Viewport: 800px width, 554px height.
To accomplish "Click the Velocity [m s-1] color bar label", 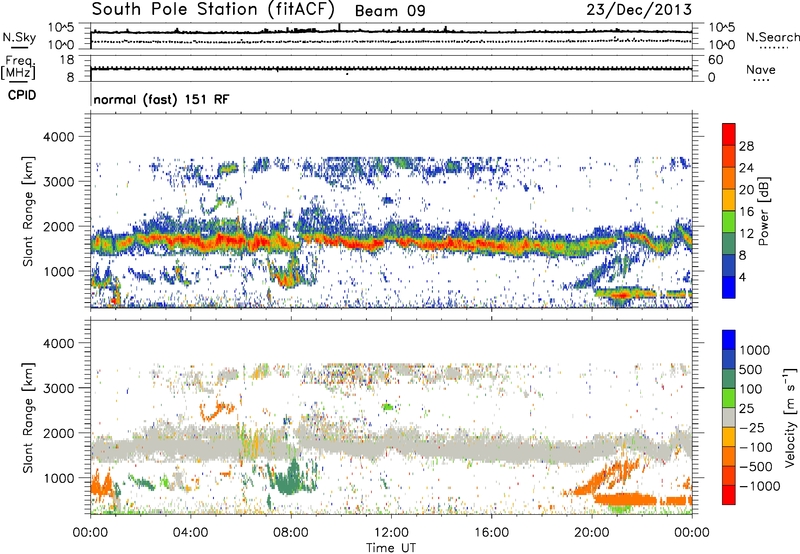I will click(790, 416).
